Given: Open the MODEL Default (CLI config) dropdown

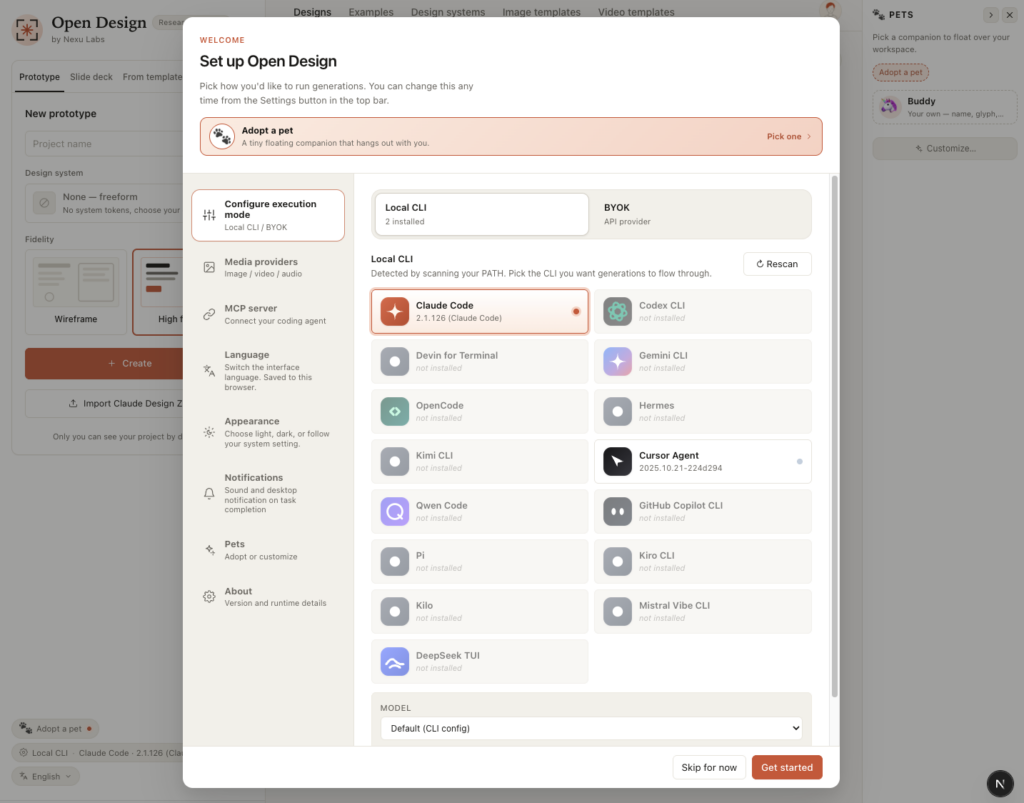Looking at the screenshot, I should click(592, 728).
